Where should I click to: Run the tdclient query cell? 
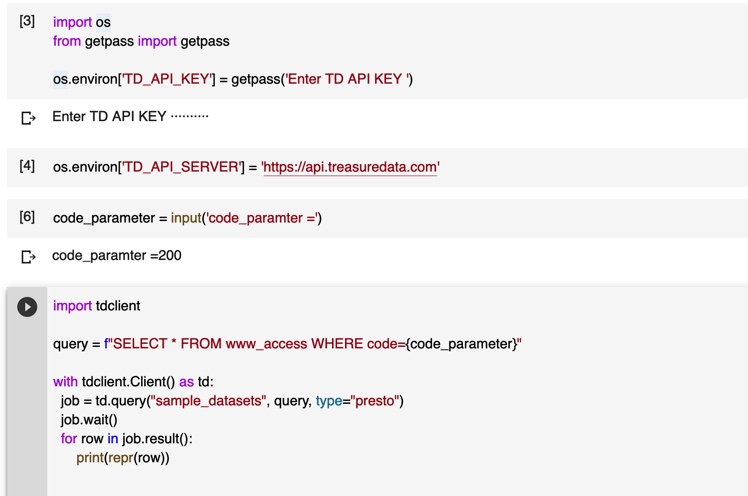[x=27, y=307]
